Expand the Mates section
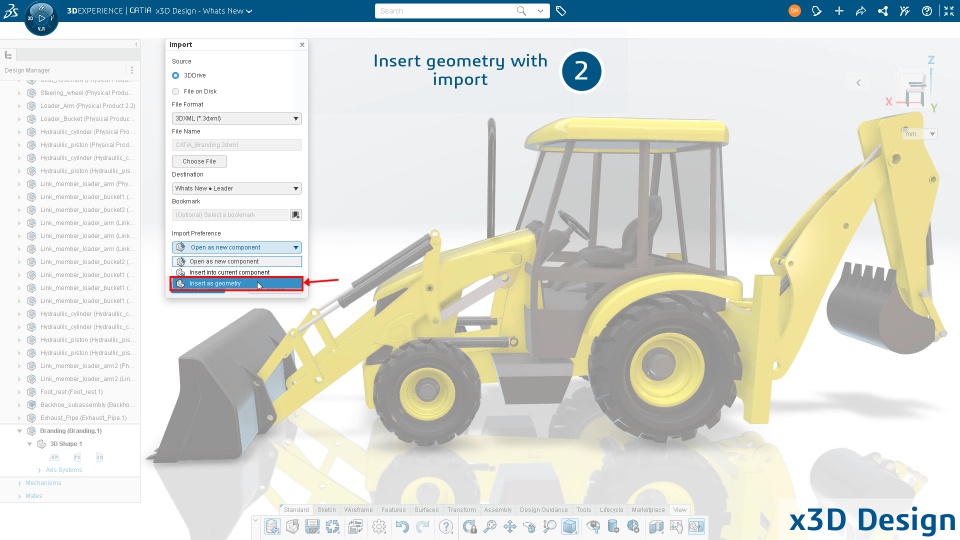960x540 pixels. click(x=20, y=496)
